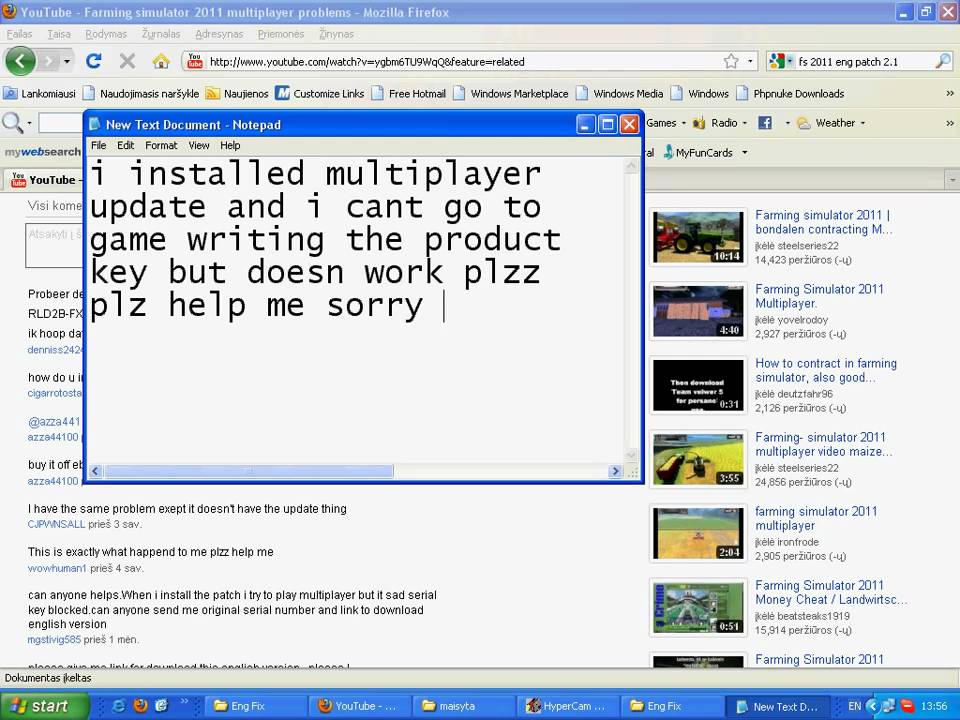This screenshot has height=720, width=960.
Task: Click the Facebook icon in the toolbar
Action: click(x=765, y=123)
